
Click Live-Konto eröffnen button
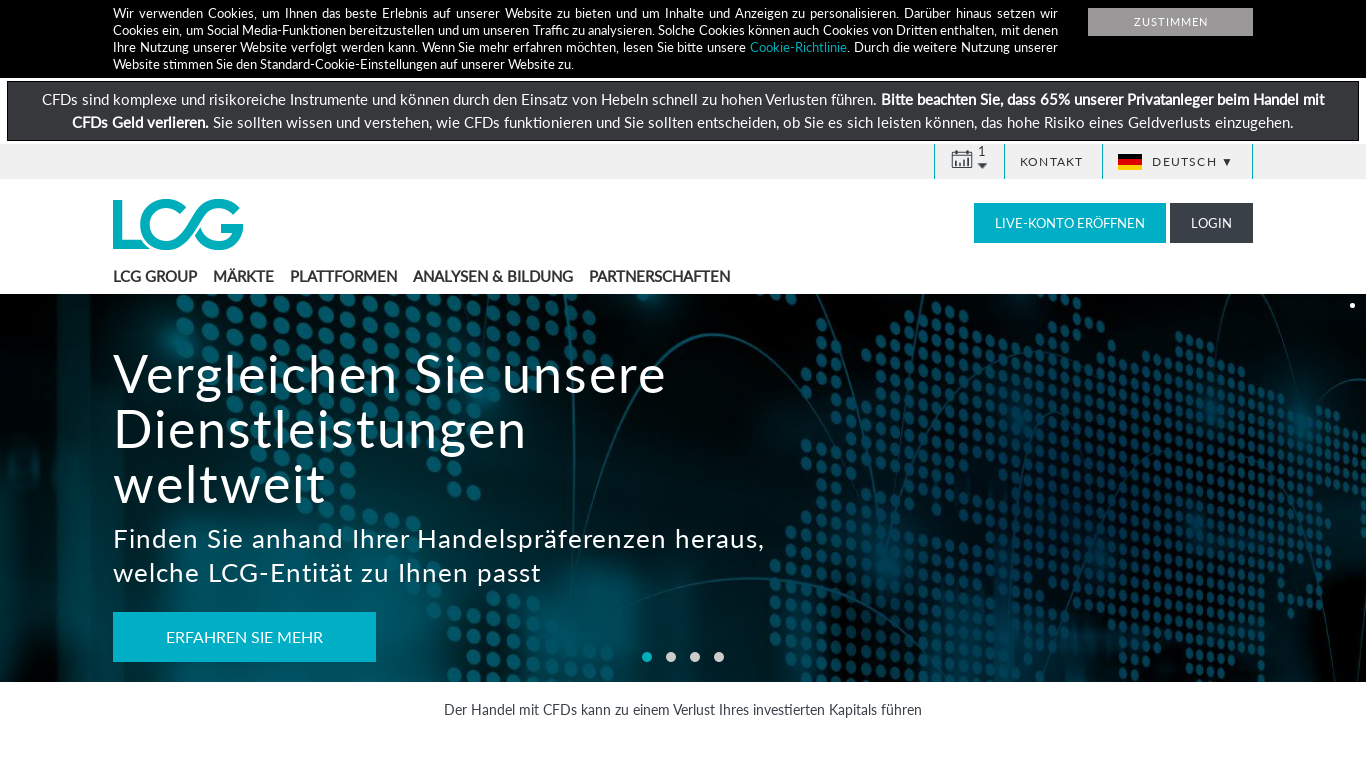(x=1070, y=223)
